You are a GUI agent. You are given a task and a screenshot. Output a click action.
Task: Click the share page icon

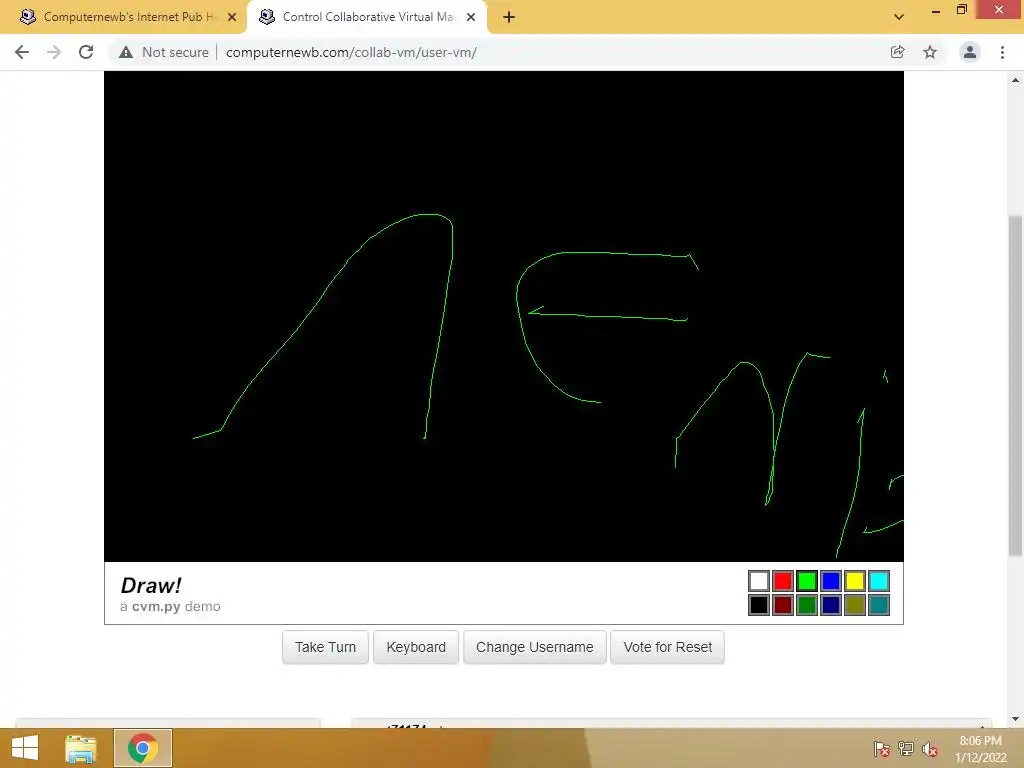(x=897, y=52)
